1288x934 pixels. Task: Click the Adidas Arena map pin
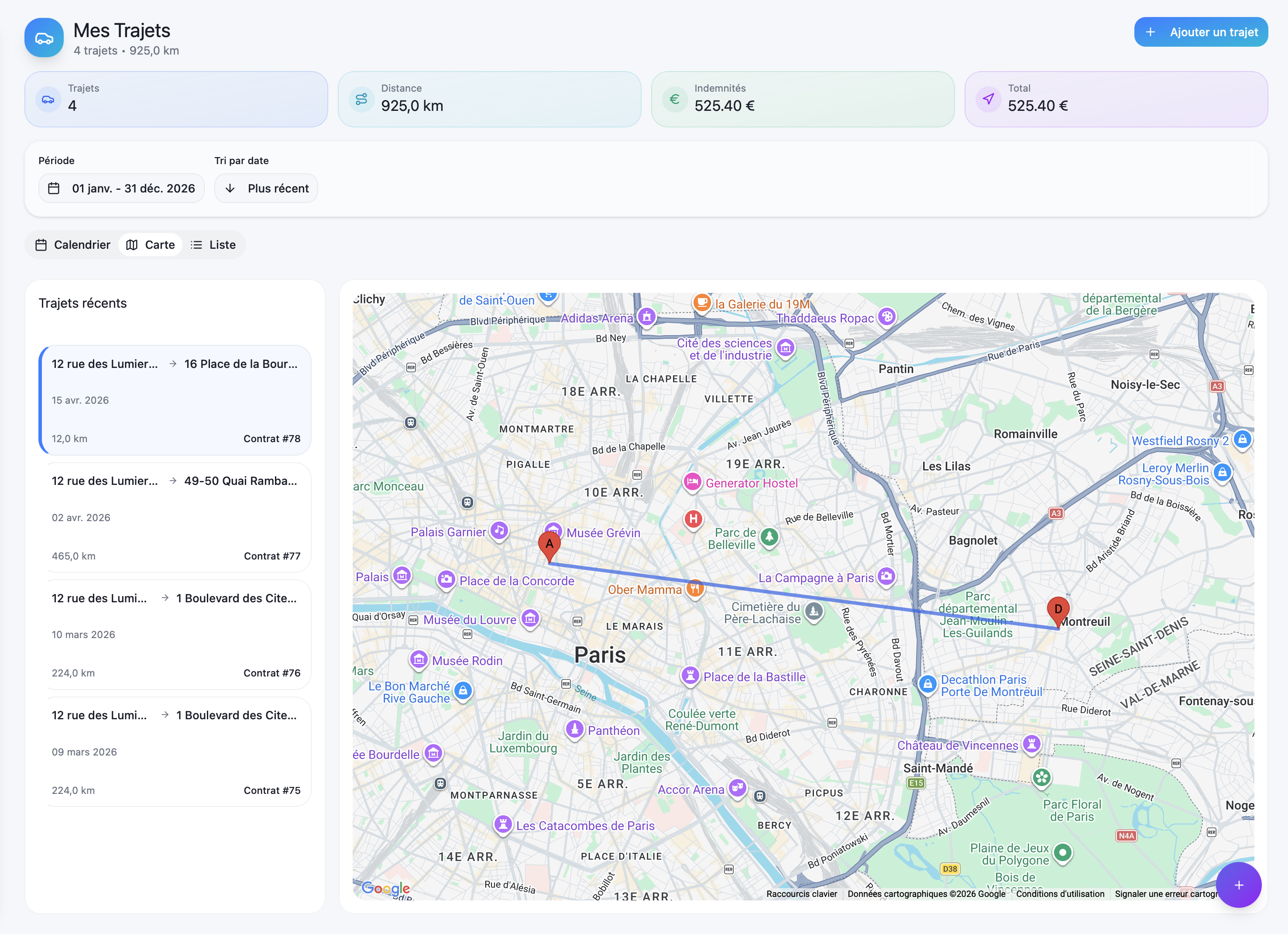[x=647, y=317]
